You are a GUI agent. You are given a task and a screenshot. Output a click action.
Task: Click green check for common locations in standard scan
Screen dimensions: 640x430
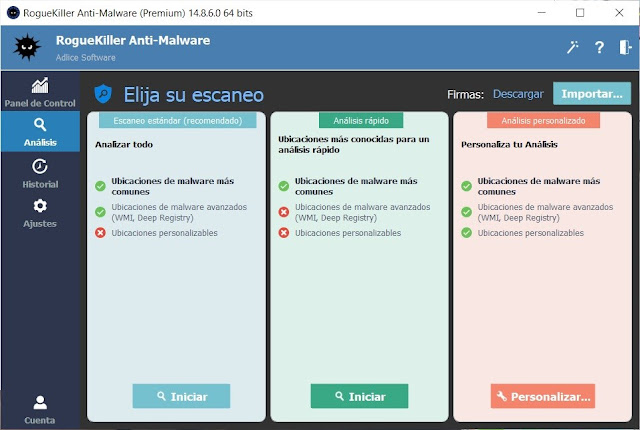point(100,186)
